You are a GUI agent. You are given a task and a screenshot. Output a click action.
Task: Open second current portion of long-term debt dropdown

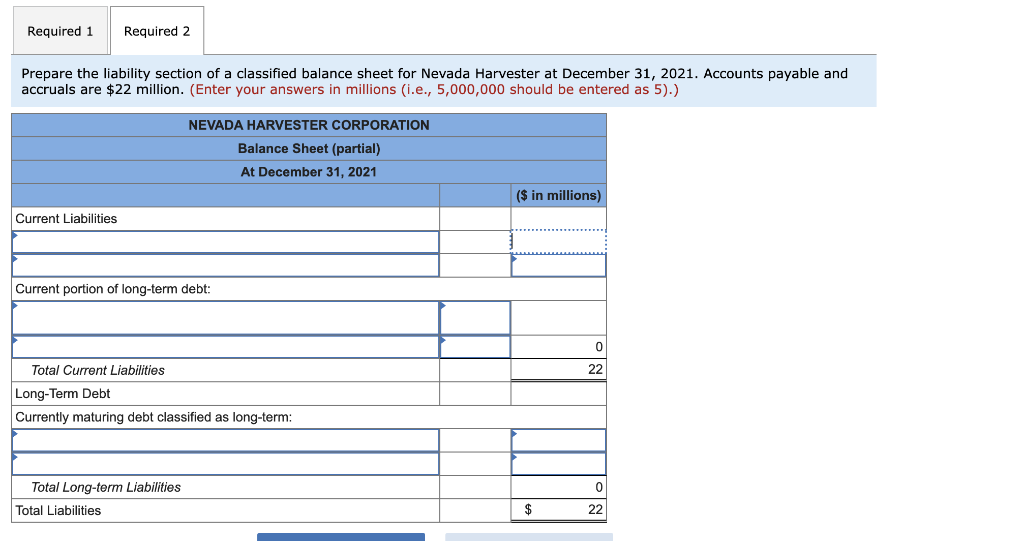(225, 346)
